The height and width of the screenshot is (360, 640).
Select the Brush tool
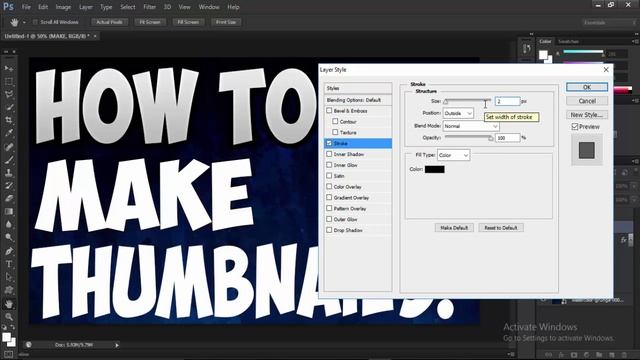coord(9,160)
